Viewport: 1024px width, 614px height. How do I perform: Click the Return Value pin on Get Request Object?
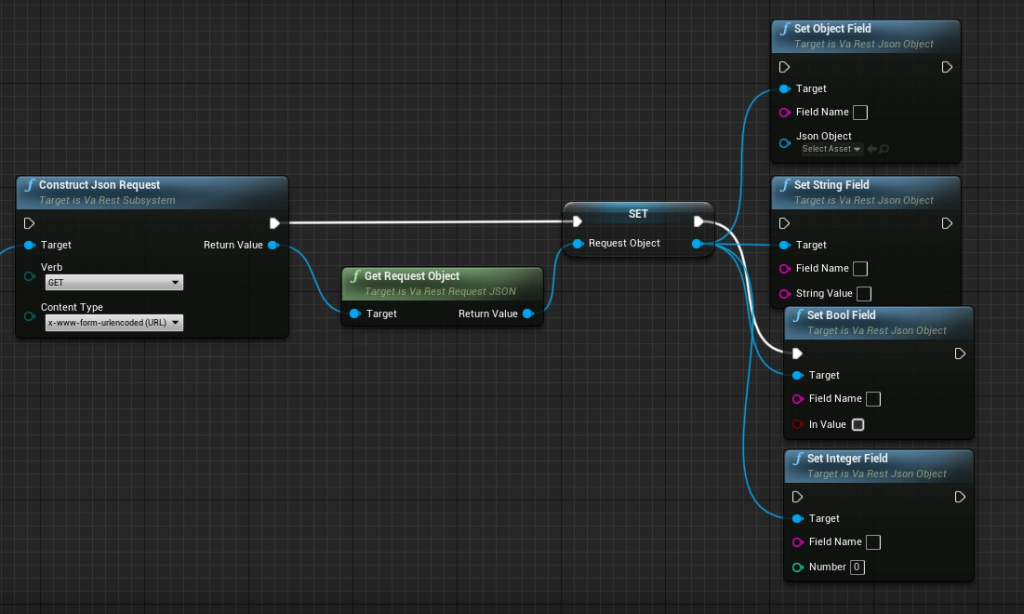(528, 314)
